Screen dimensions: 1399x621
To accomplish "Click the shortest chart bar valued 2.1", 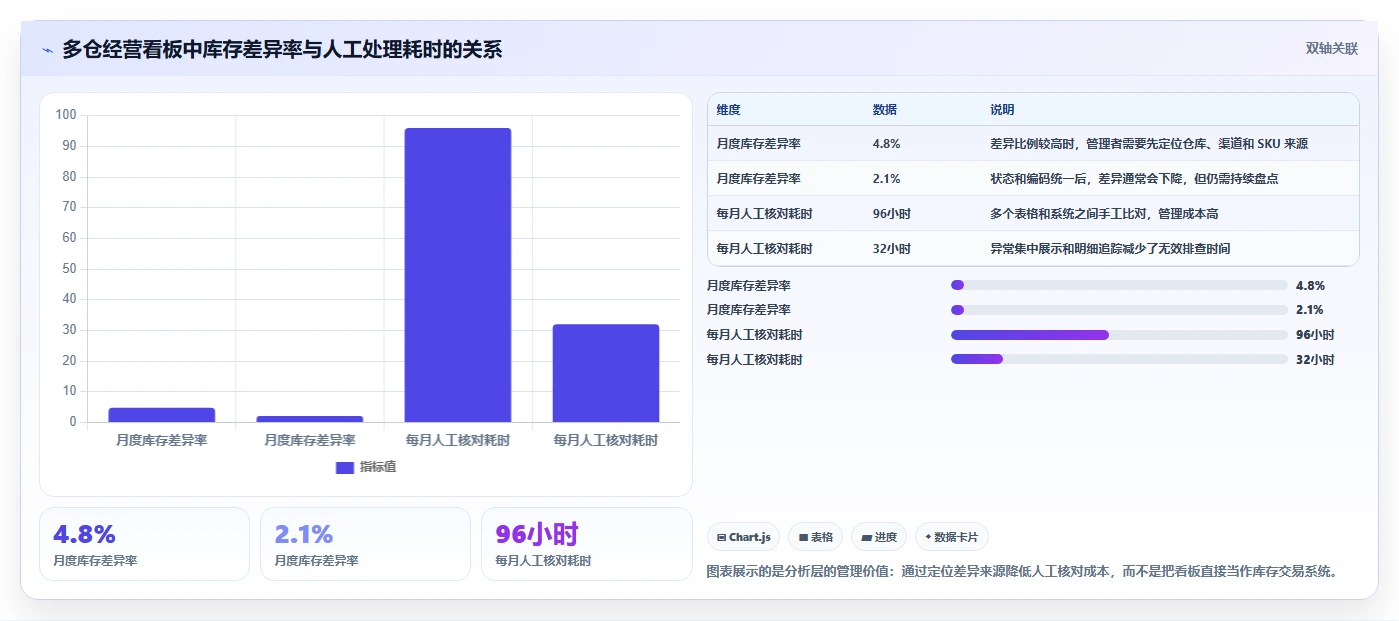I will coord(310,419).
